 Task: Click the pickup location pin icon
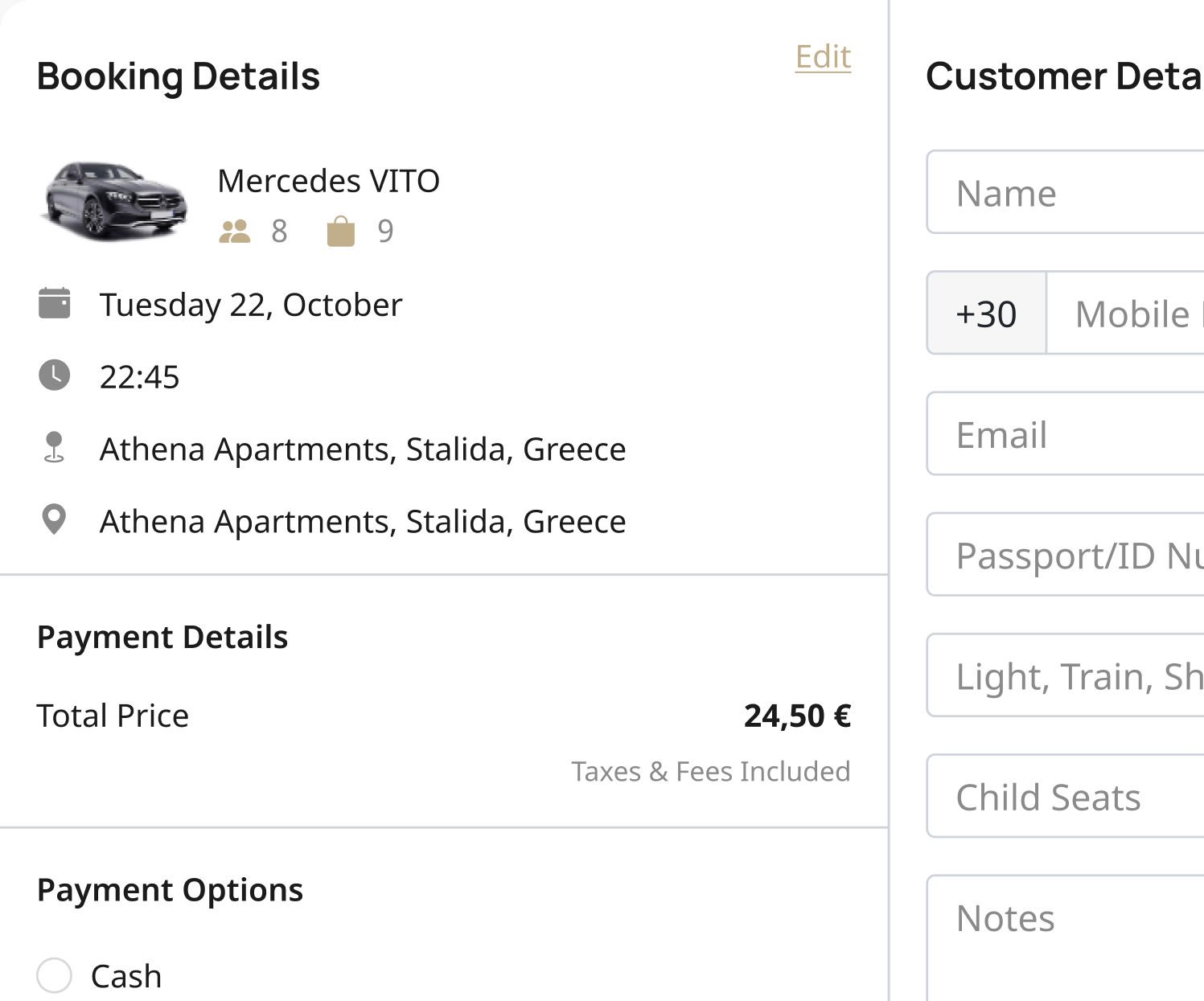54,447
